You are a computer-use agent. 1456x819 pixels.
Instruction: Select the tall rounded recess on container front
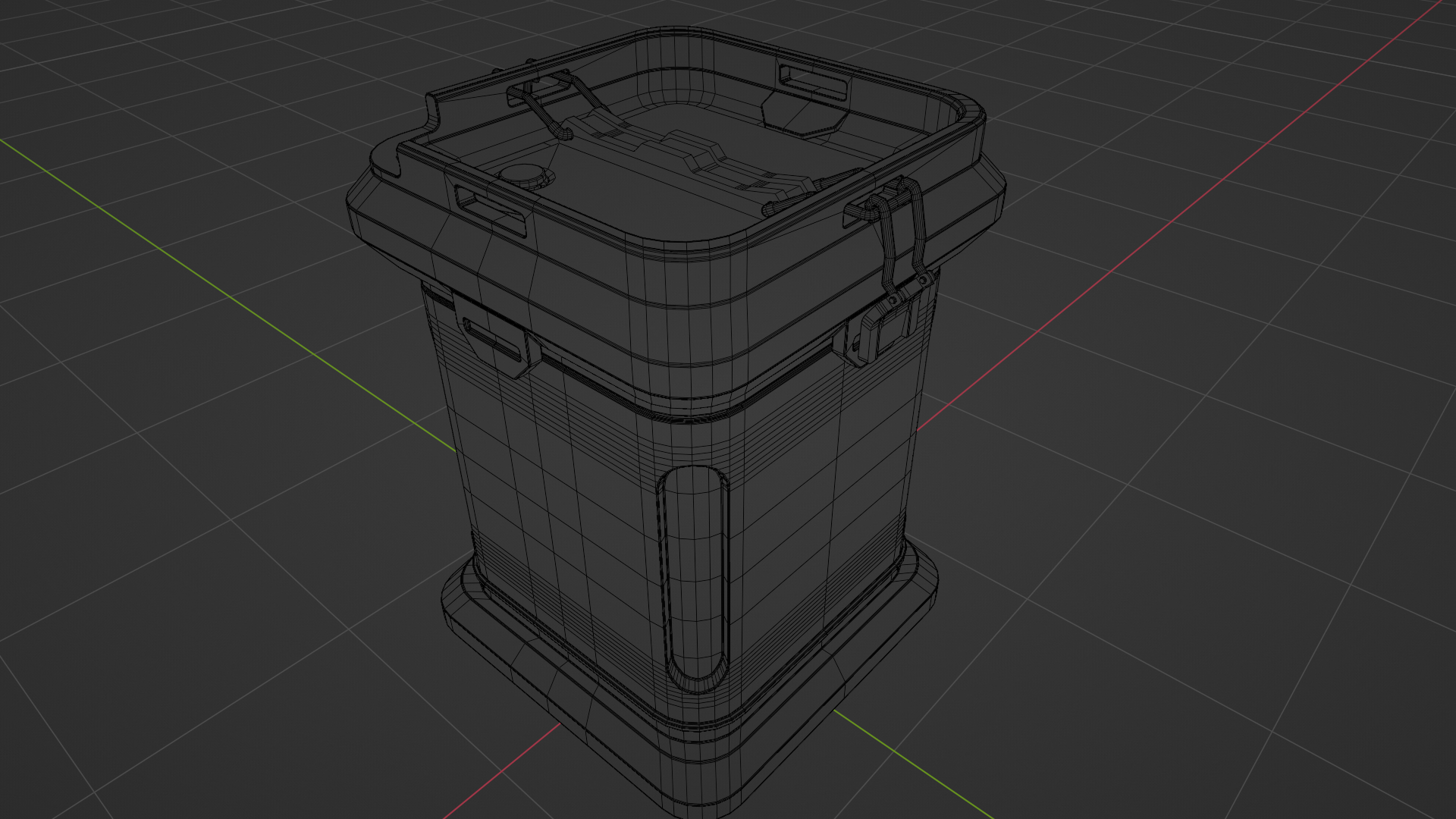[x=692, y=579]
